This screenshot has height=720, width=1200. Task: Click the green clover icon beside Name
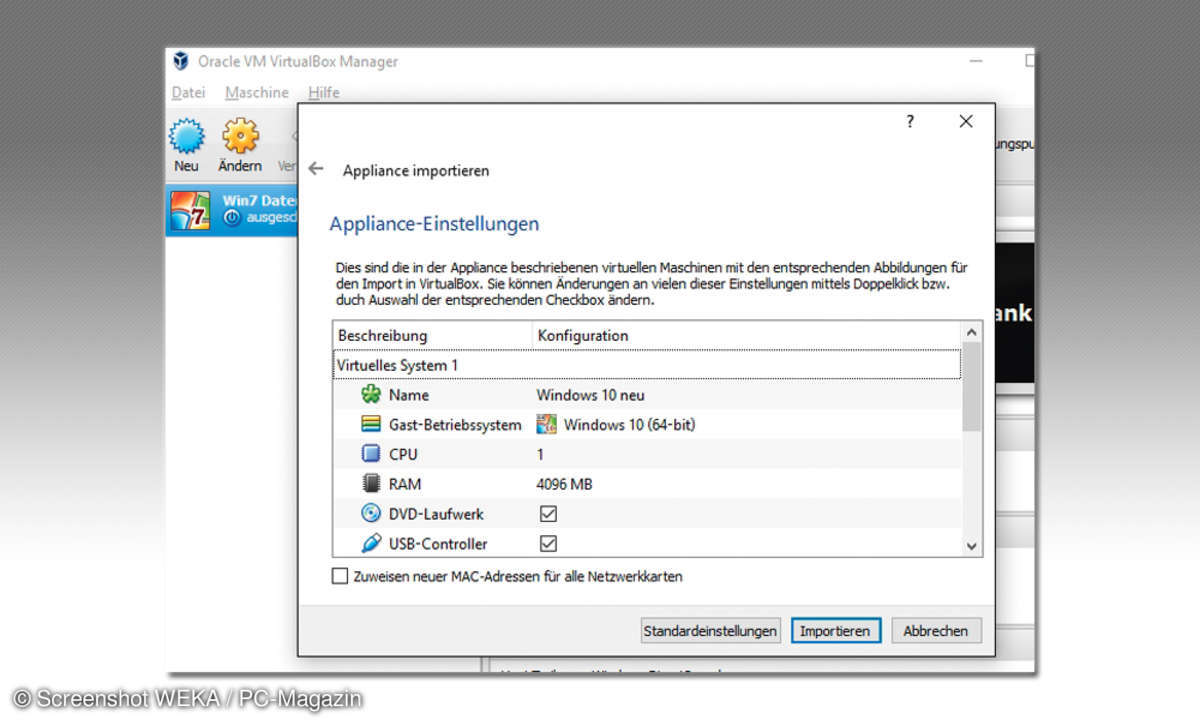tap(371, 395)
